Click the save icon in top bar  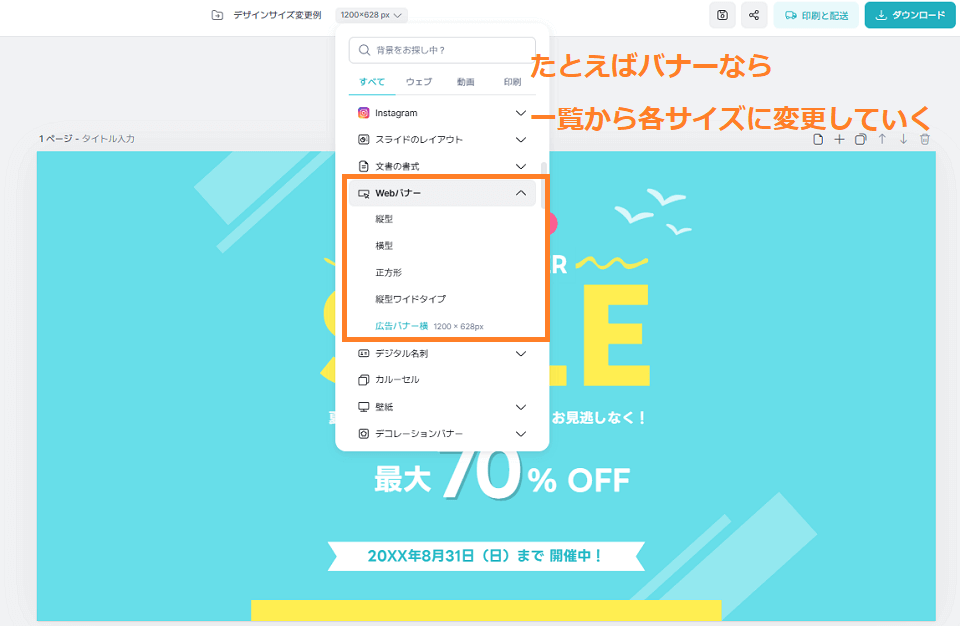[722, 15]
